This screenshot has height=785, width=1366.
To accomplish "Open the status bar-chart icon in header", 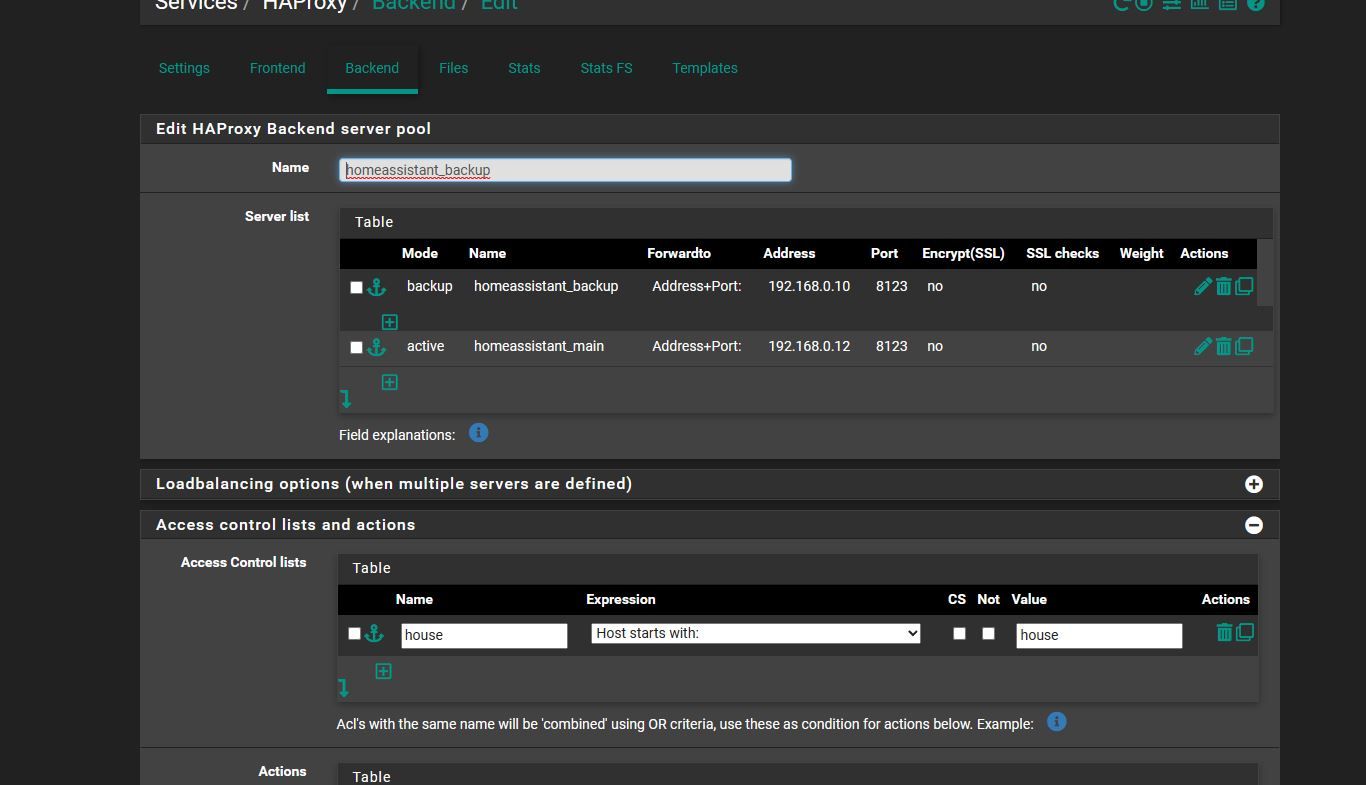I will click(1199, 4).
